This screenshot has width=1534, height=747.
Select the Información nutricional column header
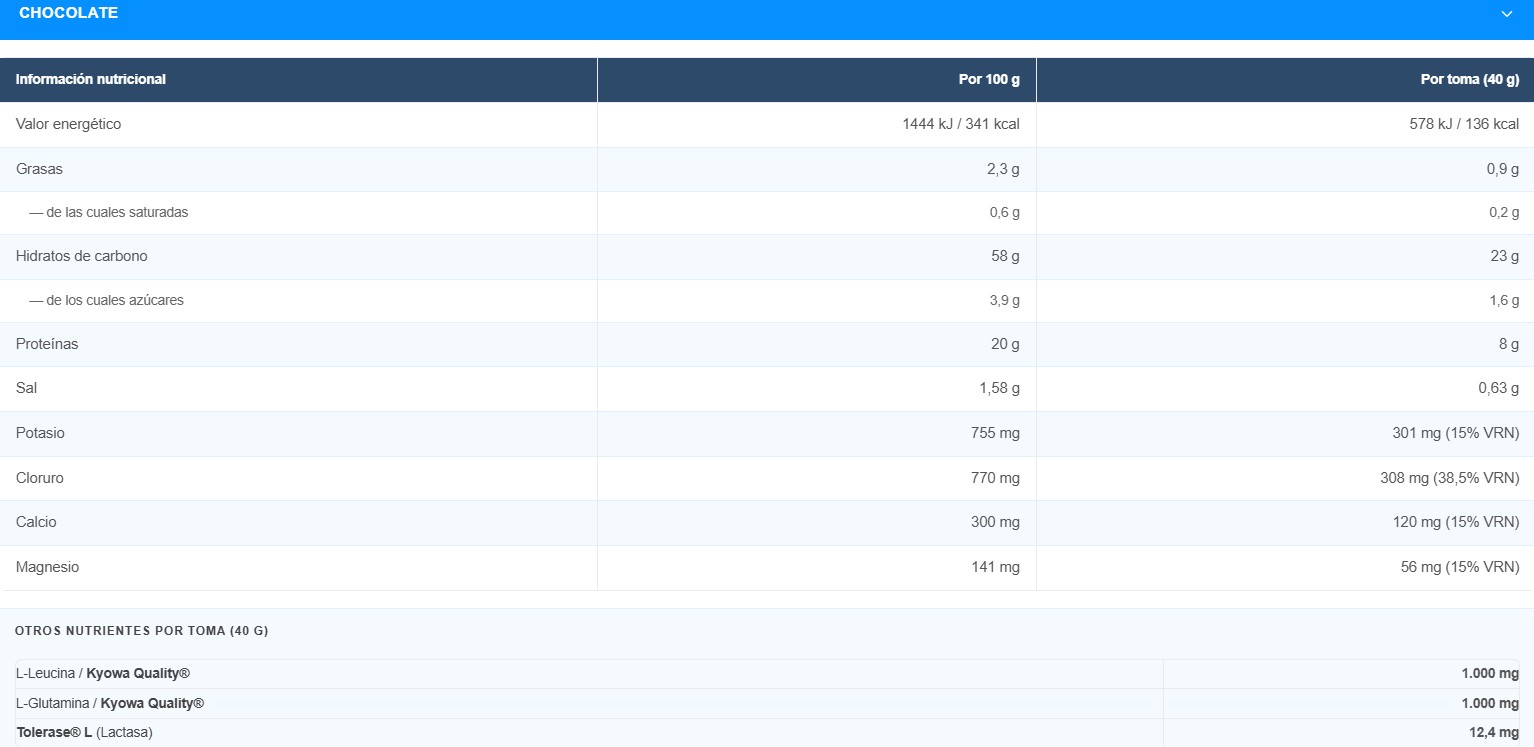coord(91,79)
